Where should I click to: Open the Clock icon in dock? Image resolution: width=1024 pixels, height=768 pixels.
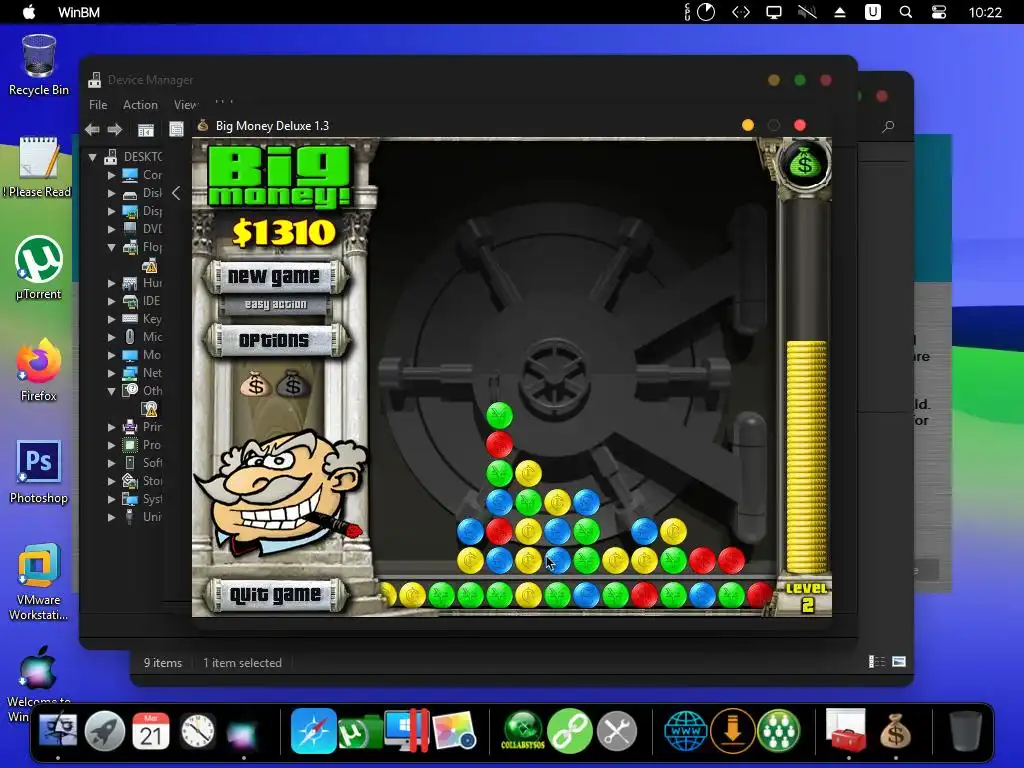tap(198, 731)
